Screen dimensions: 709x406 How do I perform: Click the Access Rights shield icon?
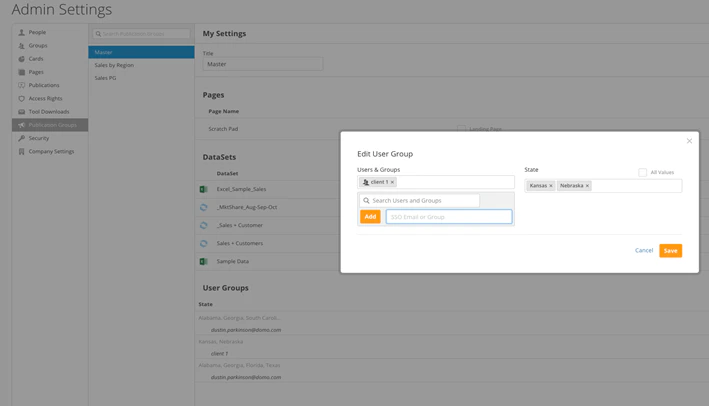(x=21, y=98)
